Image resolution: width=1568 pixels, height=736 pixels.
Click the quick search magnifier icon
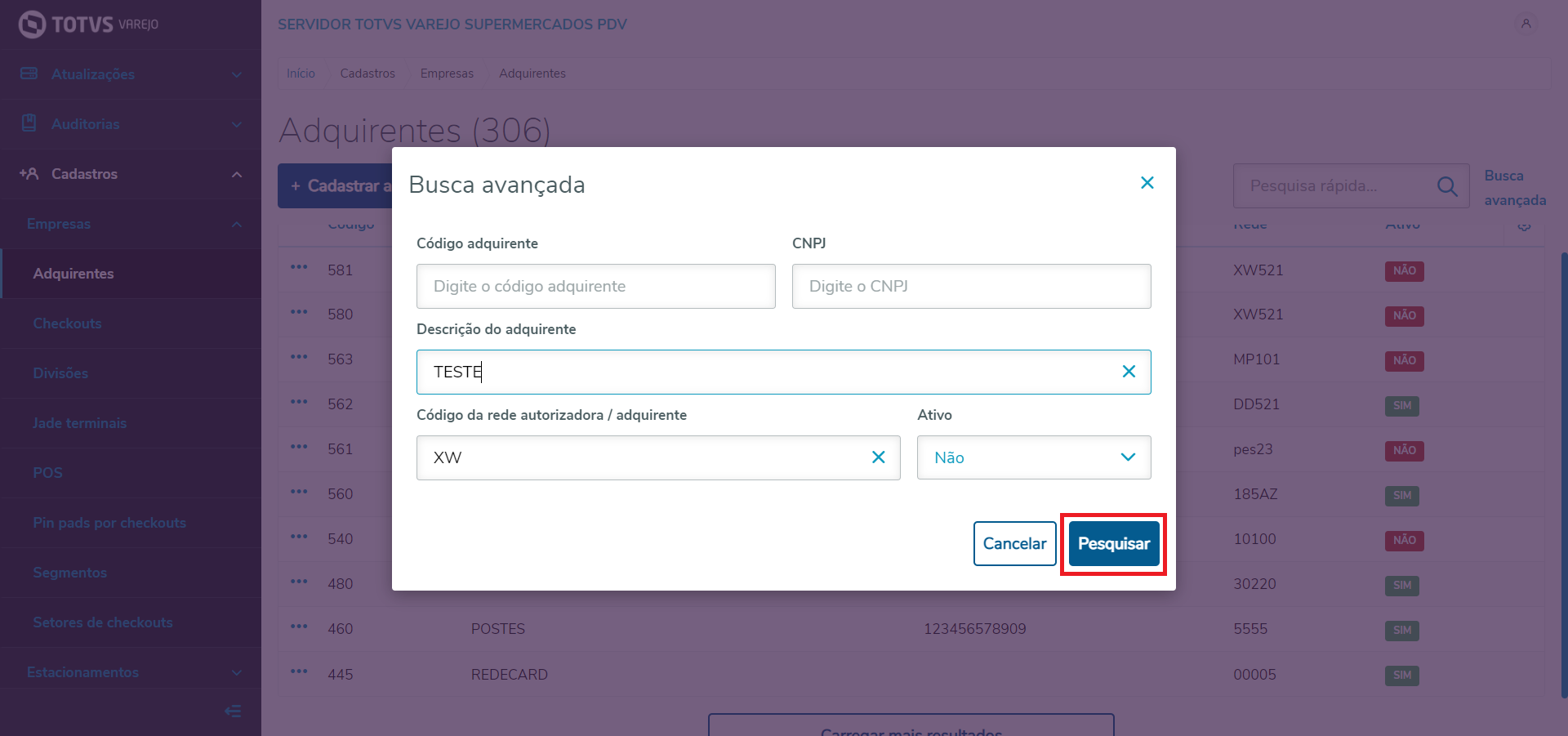tap(1446, 186)
